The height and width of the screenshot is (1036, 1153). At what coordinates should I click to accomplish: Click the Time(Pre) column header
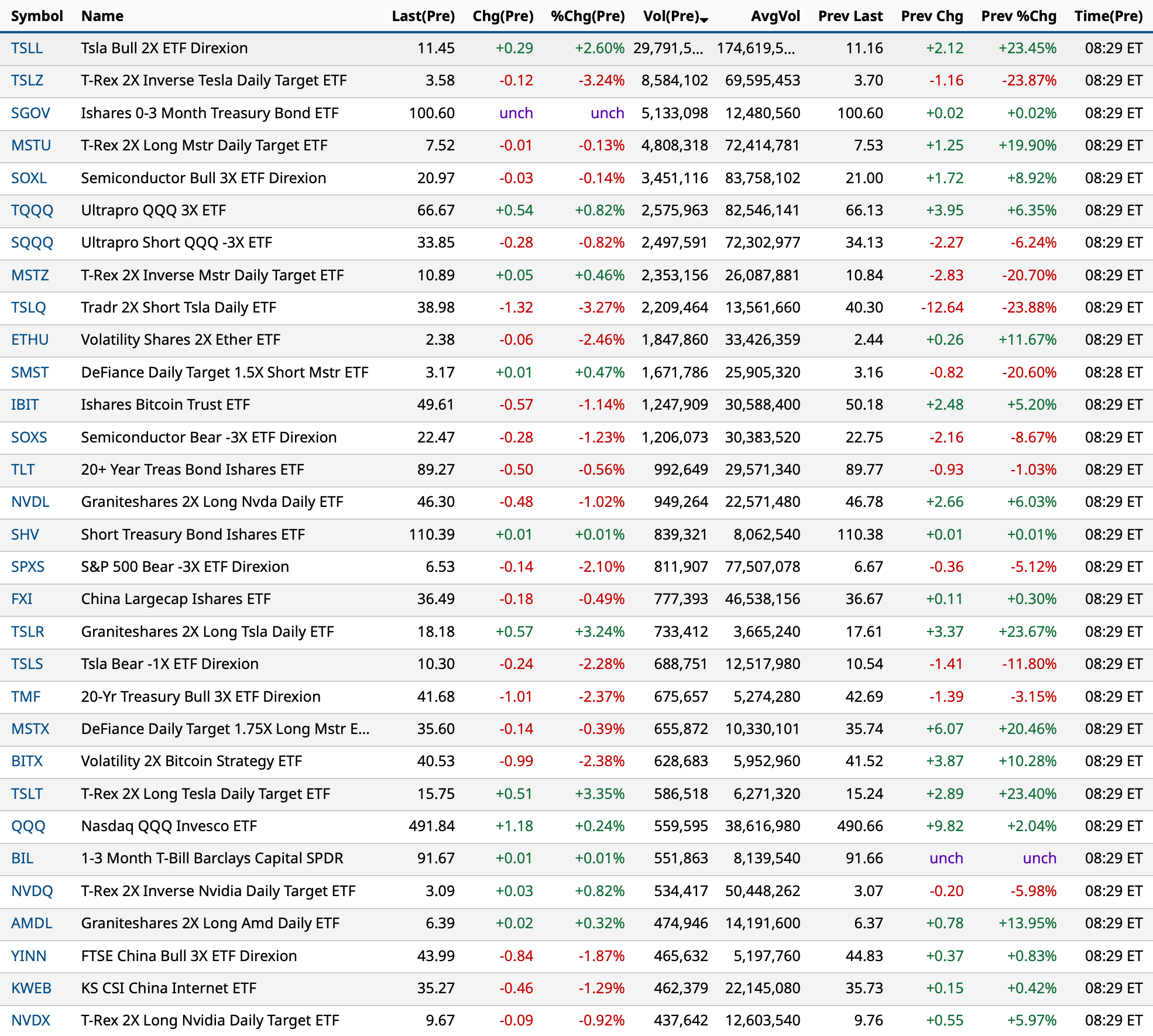(x=1108, y=16)
